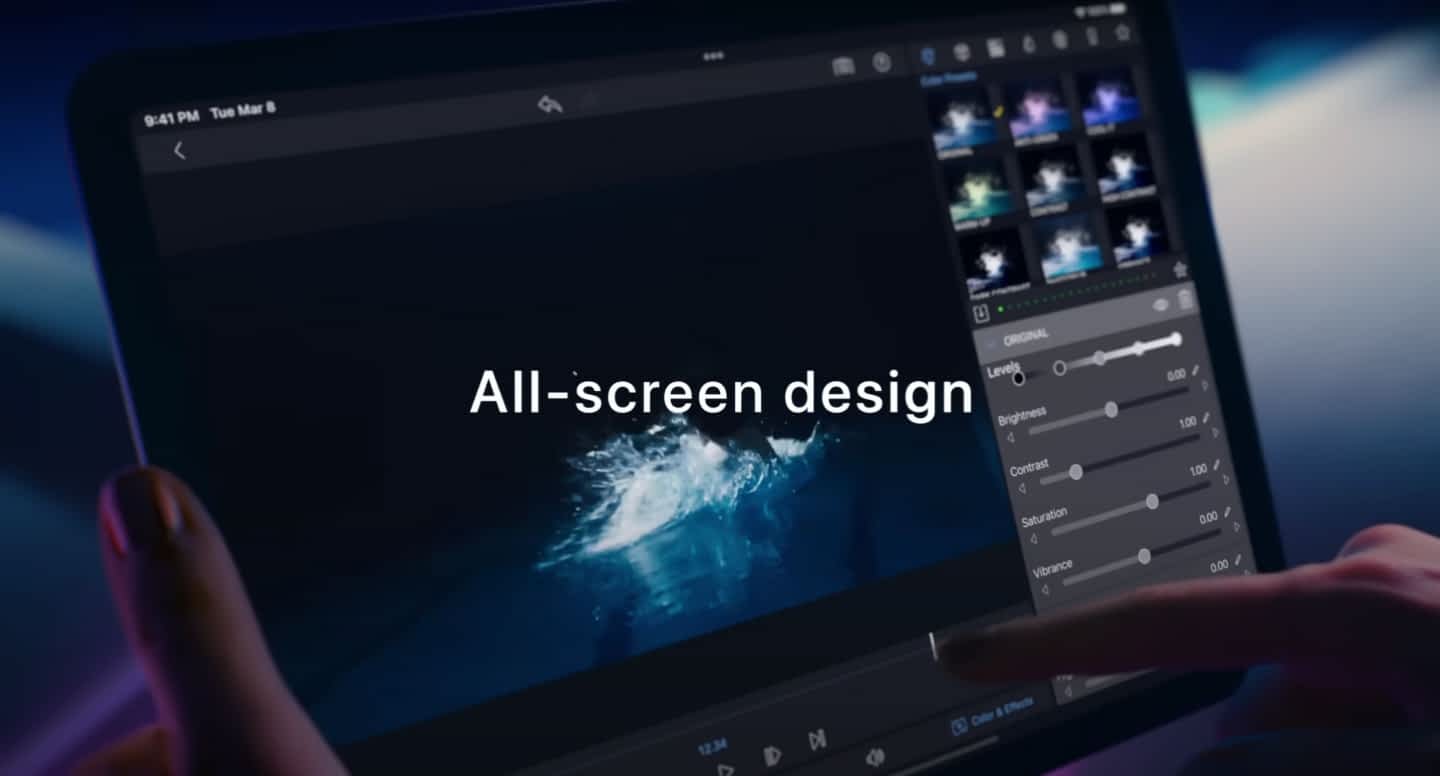Save preset using the download-box icon
Image resolution: width=1440 pixels, height=776 pixels.
pos(981,314)
